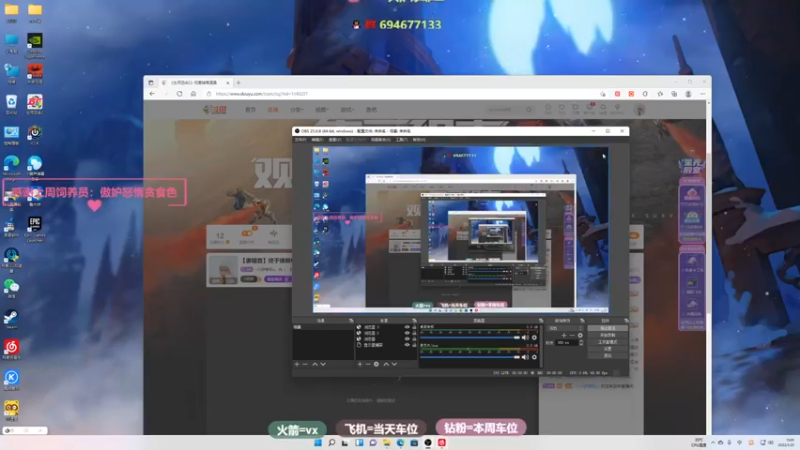
Task: Remove selected source with minus in Sources panel
Action: 368,364
